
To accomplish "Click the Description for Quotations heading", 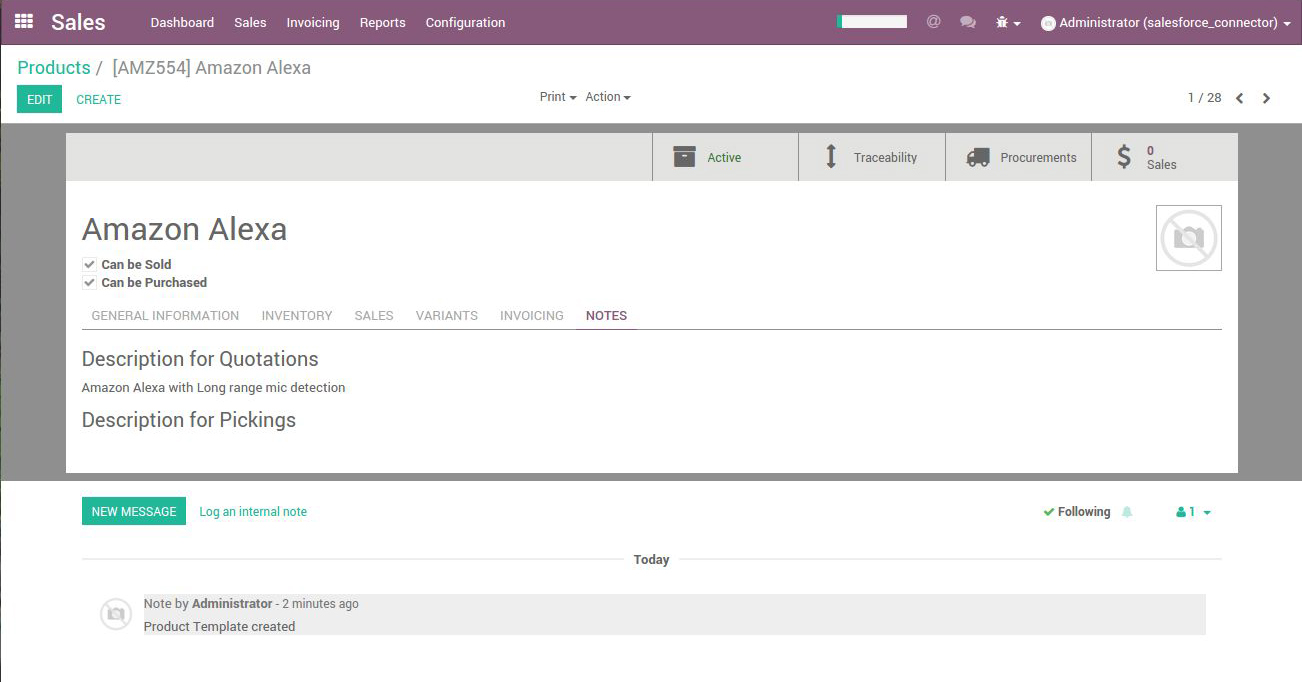I will (200, 359).
